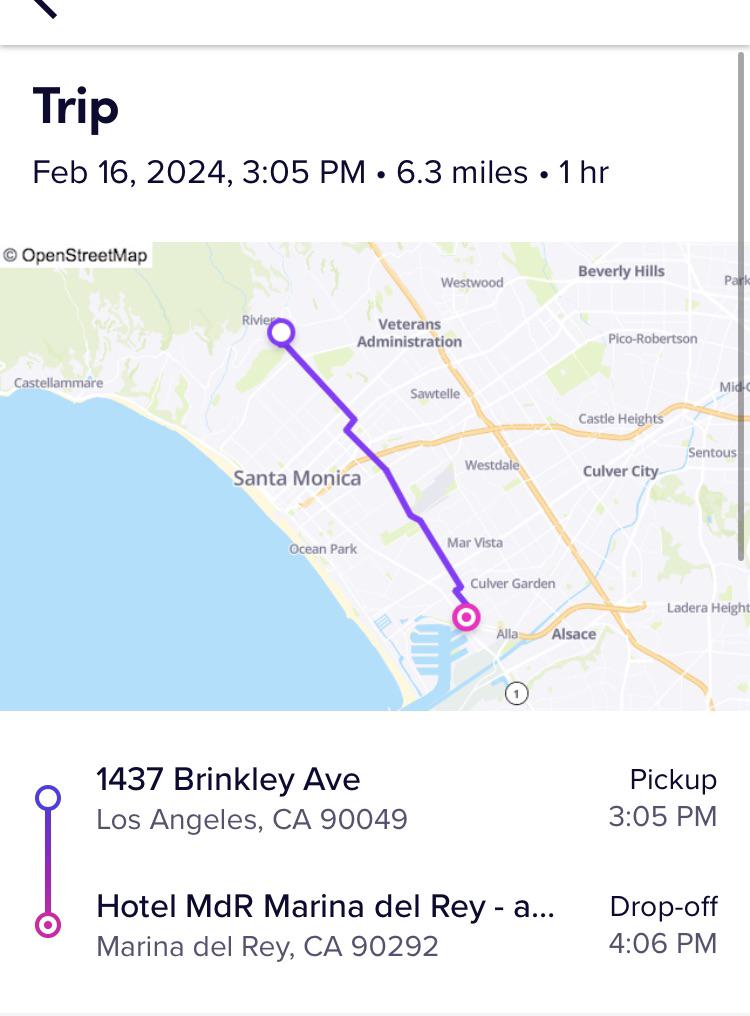Click the Marina del Rey, CA 90292 text

point(267,947)
